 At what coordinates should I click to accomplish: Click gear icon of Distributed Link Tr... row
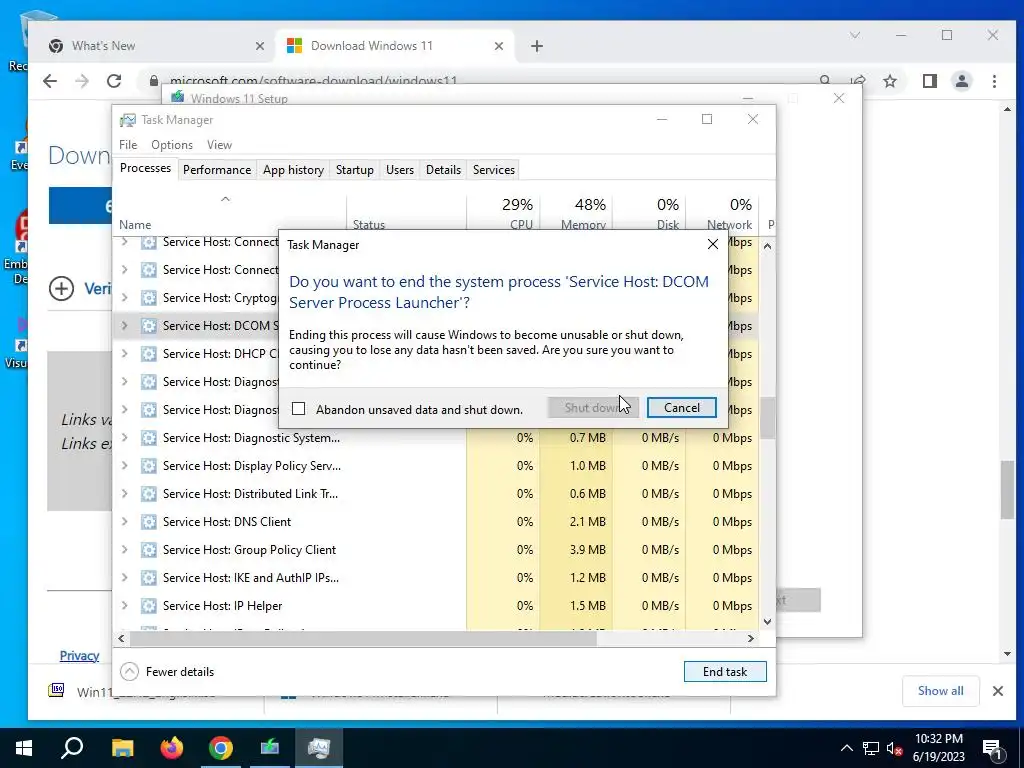tap(149, 494)
